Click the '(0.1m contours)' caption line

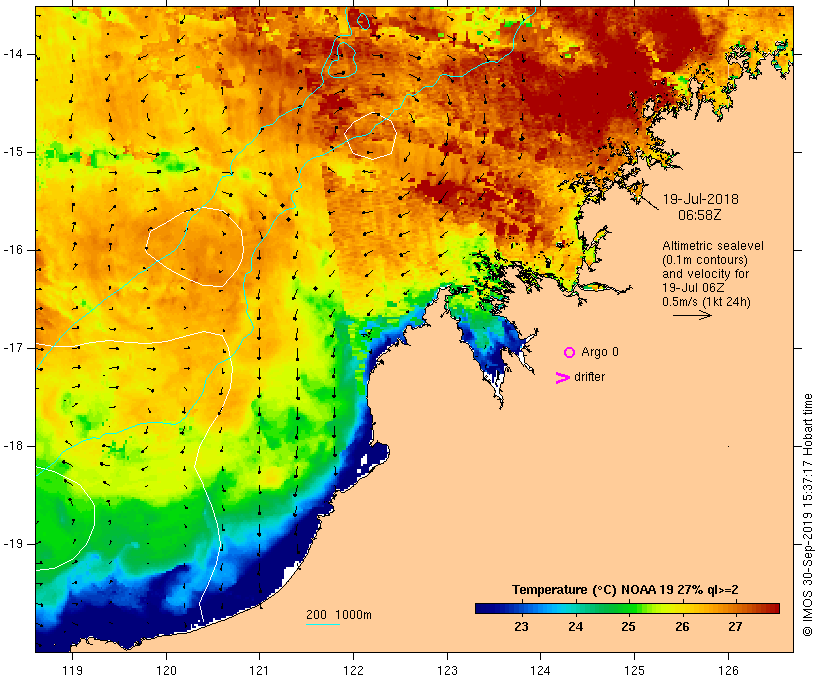click(x=705, y=260)
